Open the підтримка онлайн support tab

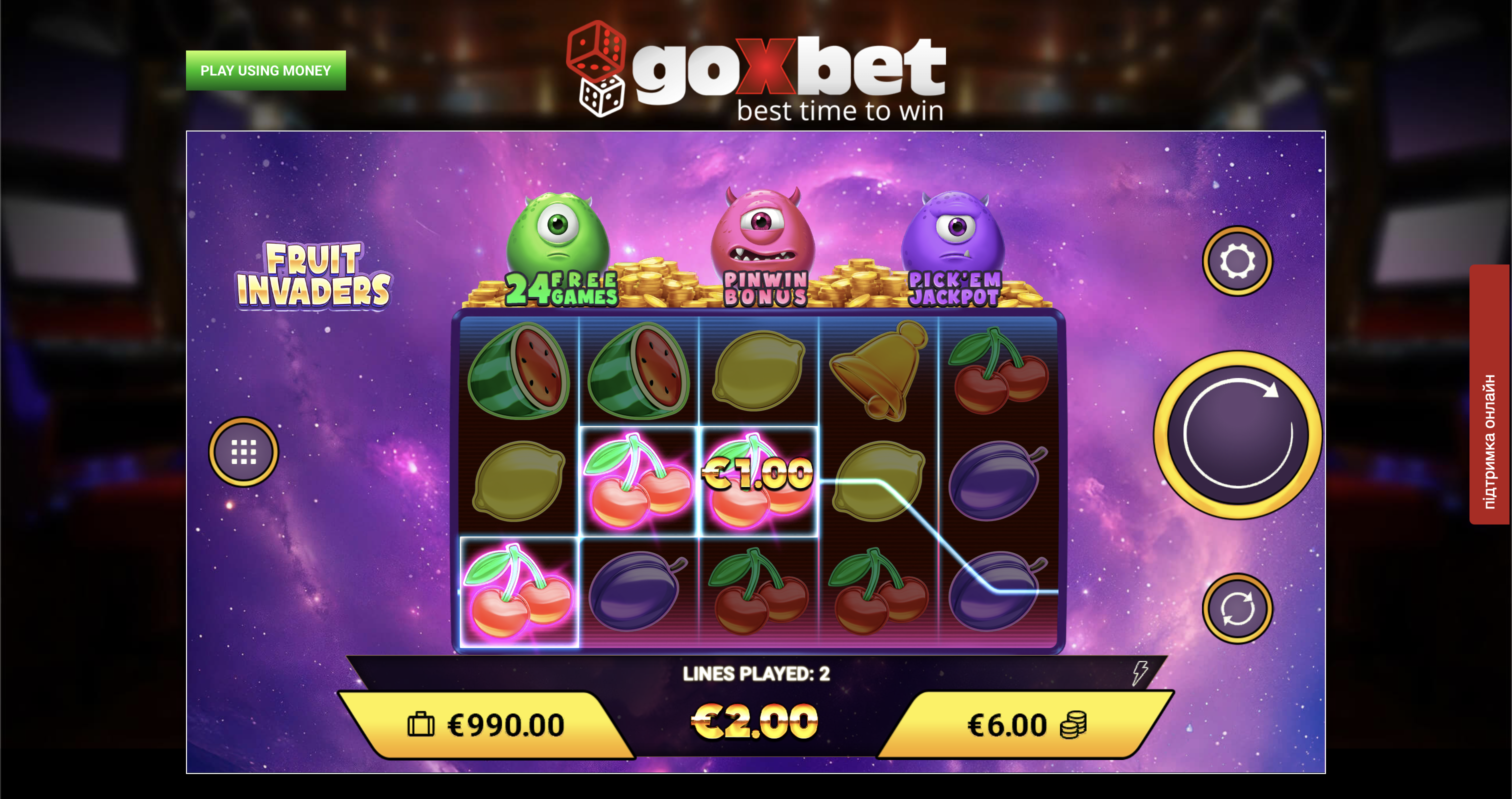(x=1489, y=394)
